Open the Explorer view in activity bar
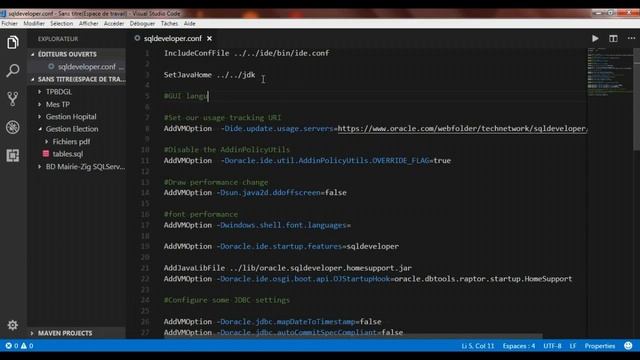This screenshot has height=360, width=640. 13,42
